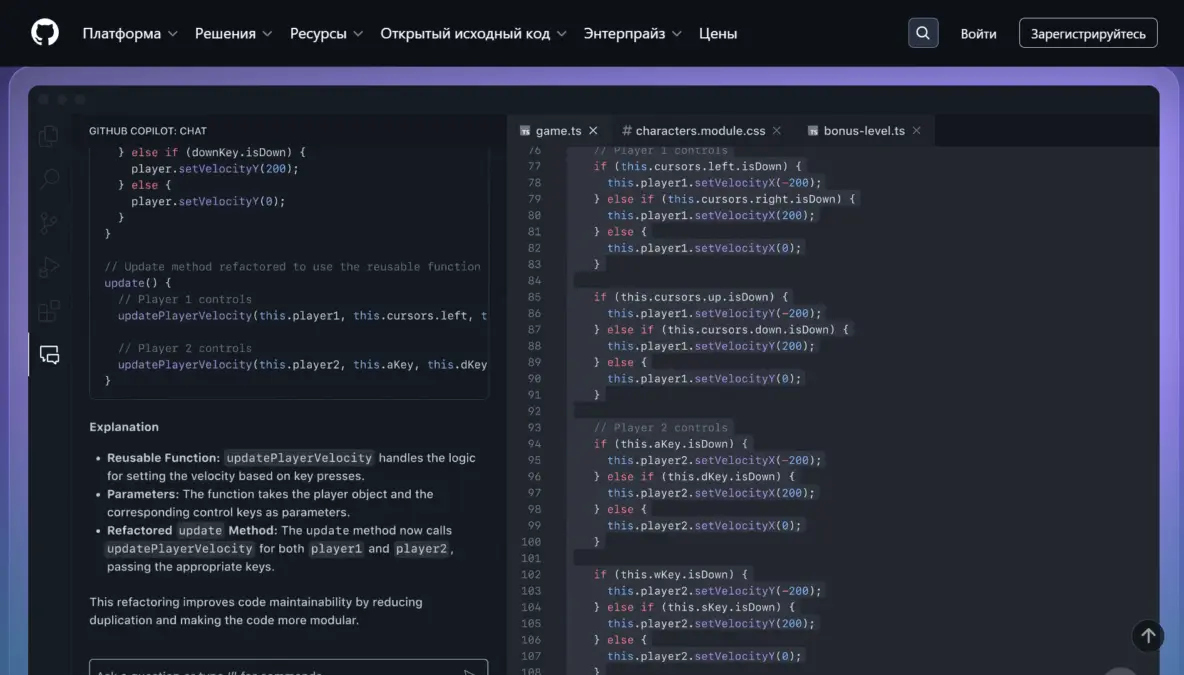Open the Цены pricing link

[718, 33]
